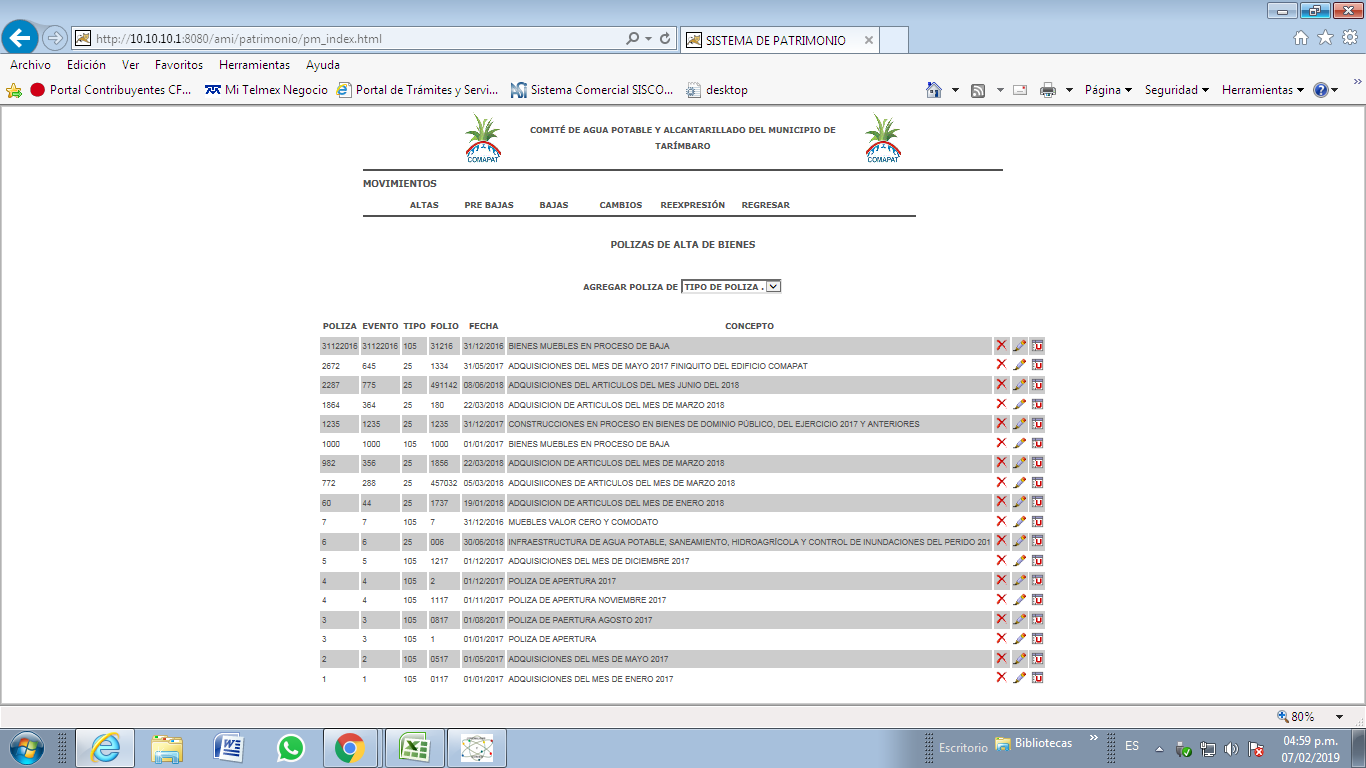Switch to the SISTEMA DE PATRIMONIO tab

click(775, 40)
